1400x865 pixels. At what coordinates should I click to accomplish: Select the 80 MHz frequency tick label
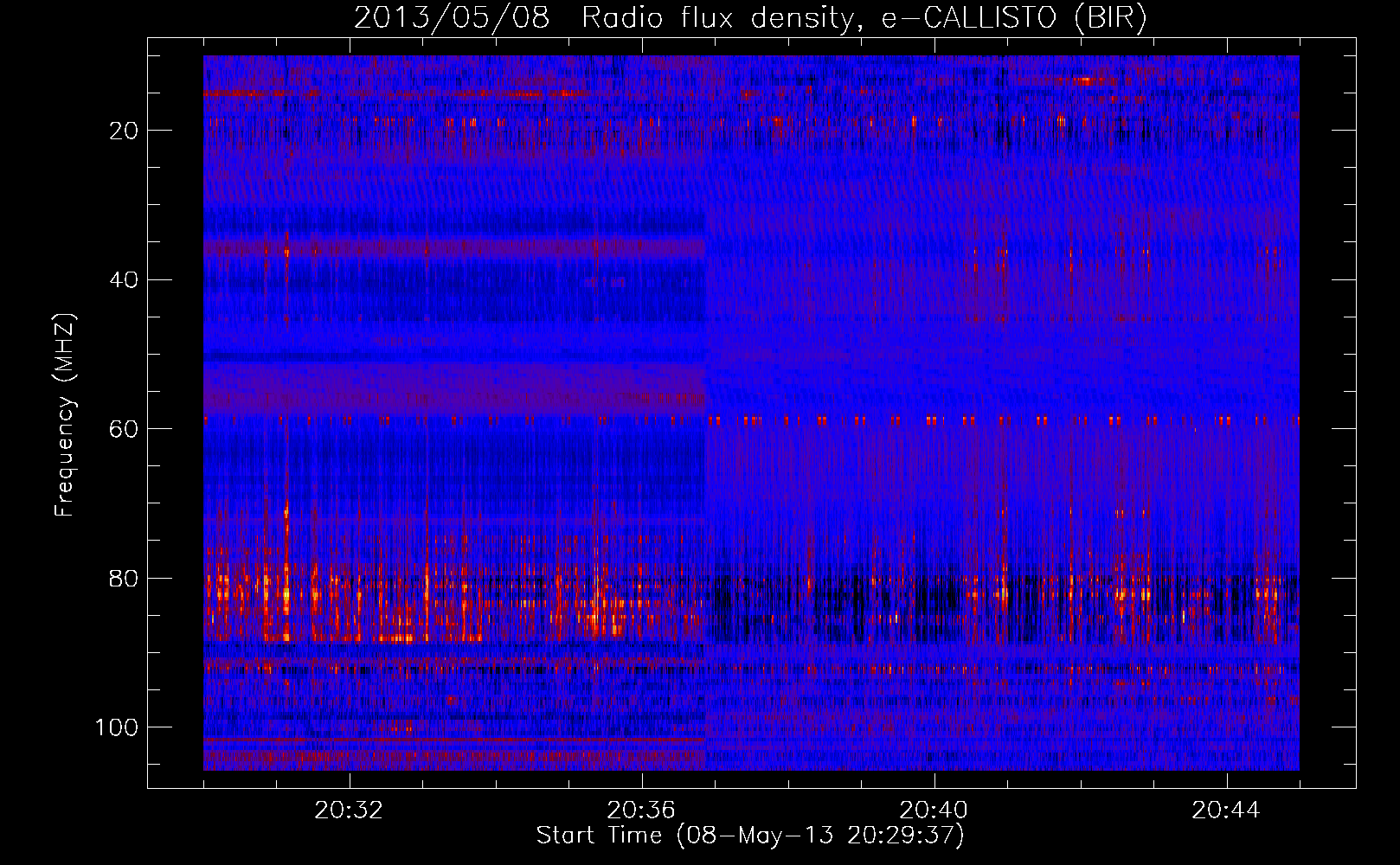(x=125, y=578)
